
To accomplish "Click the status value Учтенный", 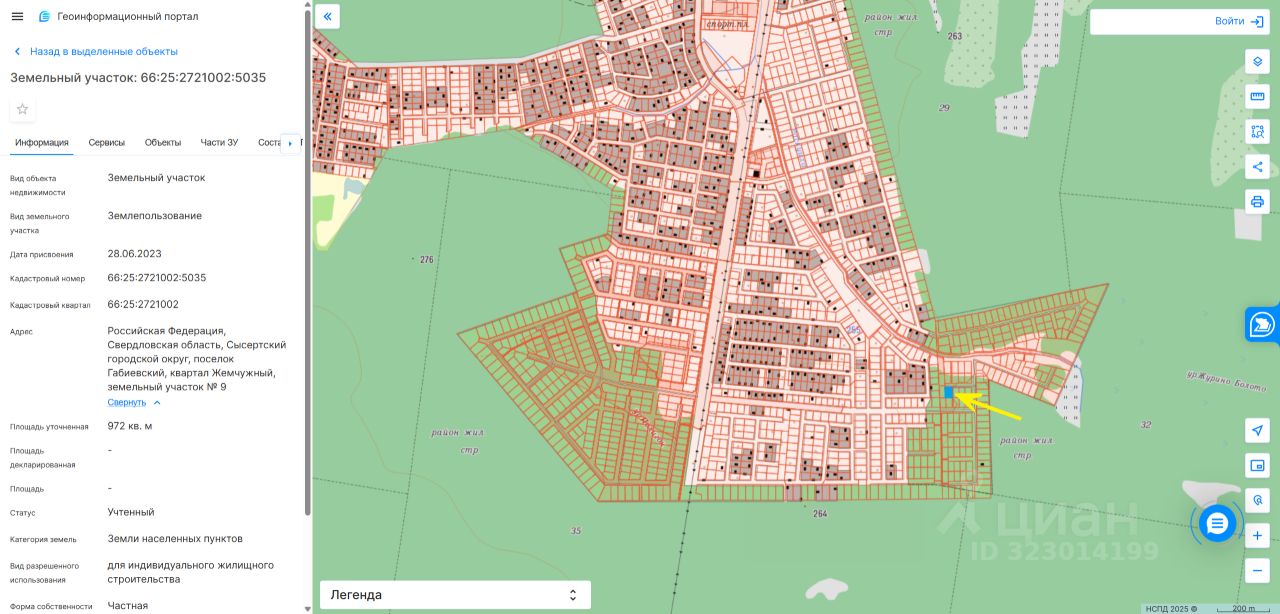I will pyautogui.click(x=131, y=512).
